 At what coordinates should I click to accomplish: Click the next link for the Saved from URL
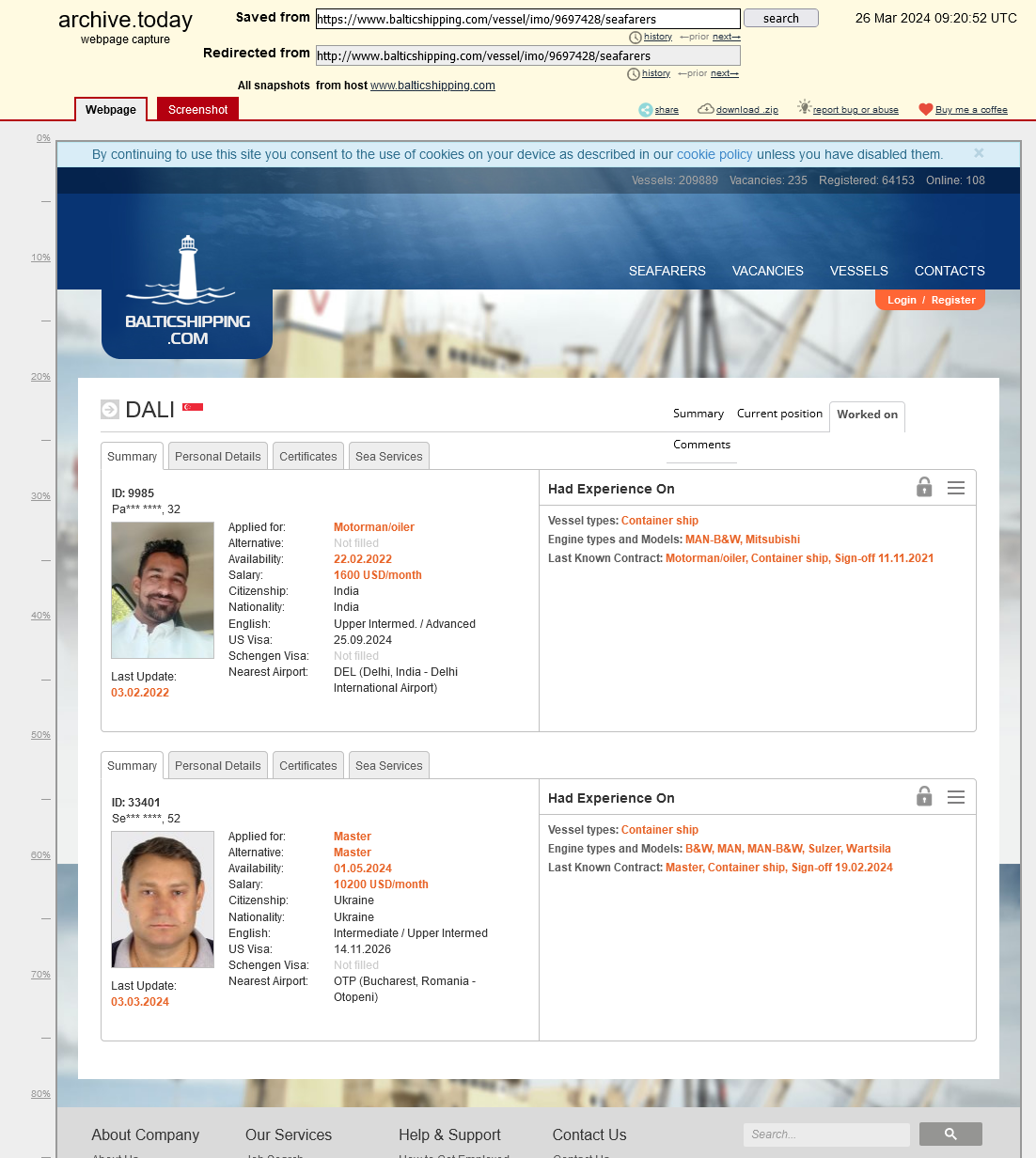coord(726,38)
